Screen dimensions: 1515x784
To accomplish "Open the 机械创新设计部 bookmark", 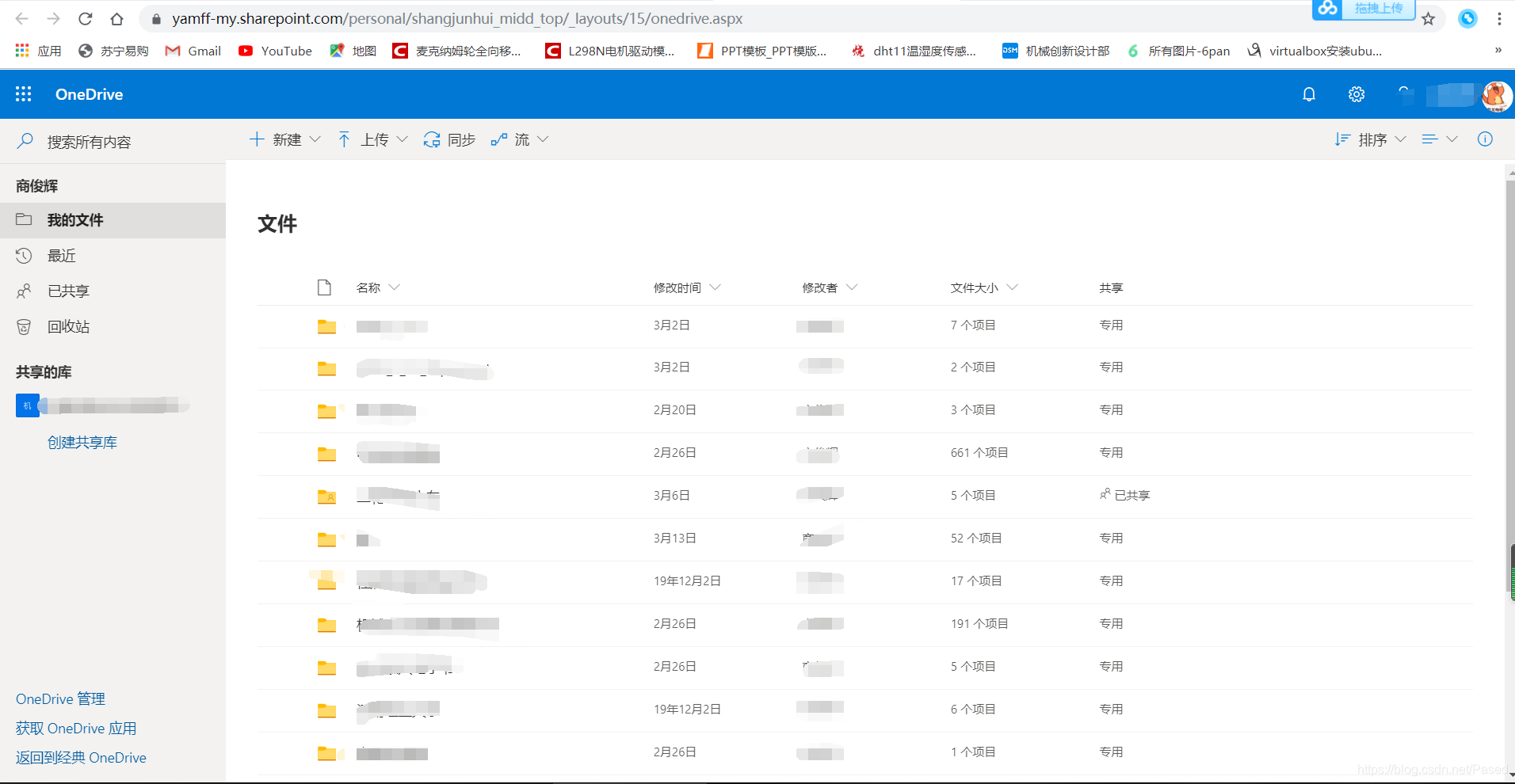I will point(1055,51).
